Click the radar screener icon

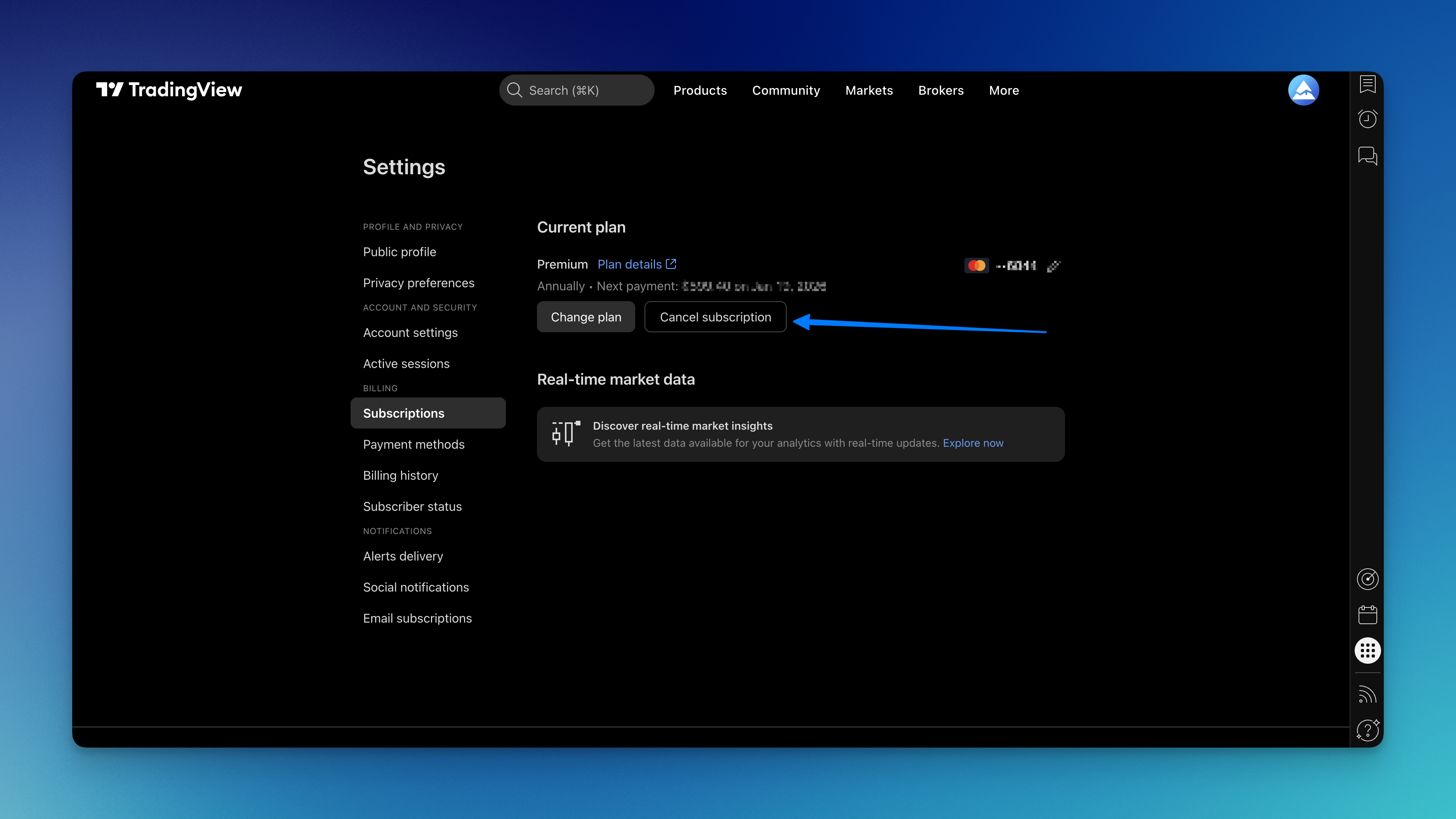pos(1367,579)
